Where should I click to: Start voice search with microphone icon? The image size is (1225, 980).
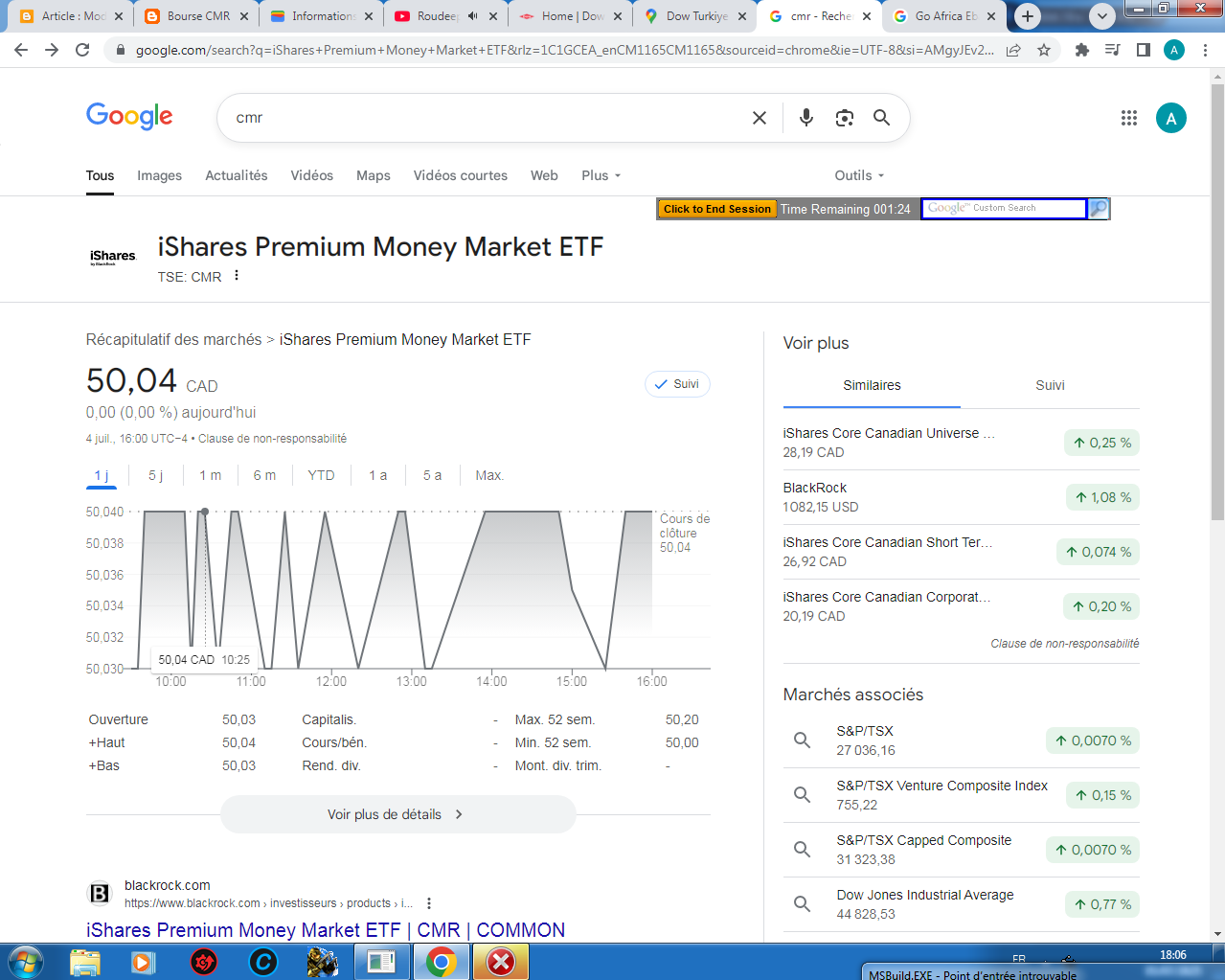(x=806, y=118)
